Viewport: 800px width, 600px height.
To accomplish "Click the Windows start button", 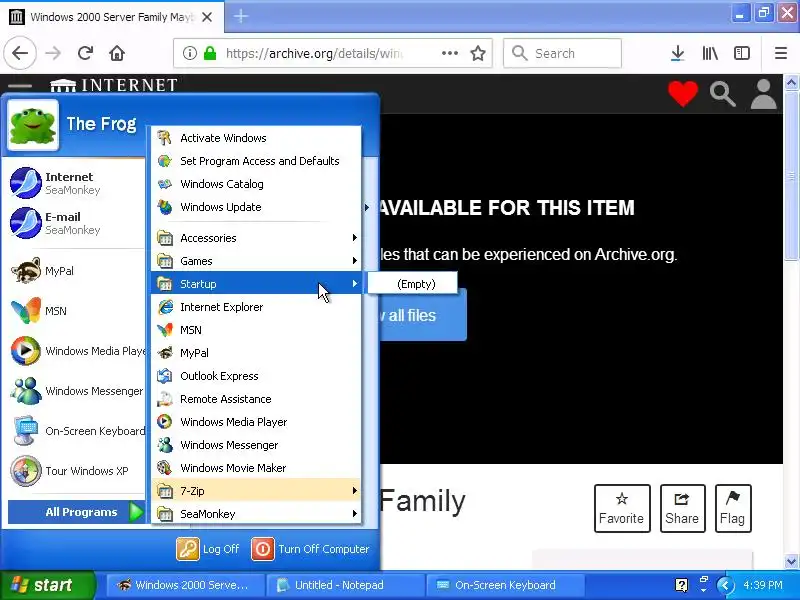I will pos(47,585).
